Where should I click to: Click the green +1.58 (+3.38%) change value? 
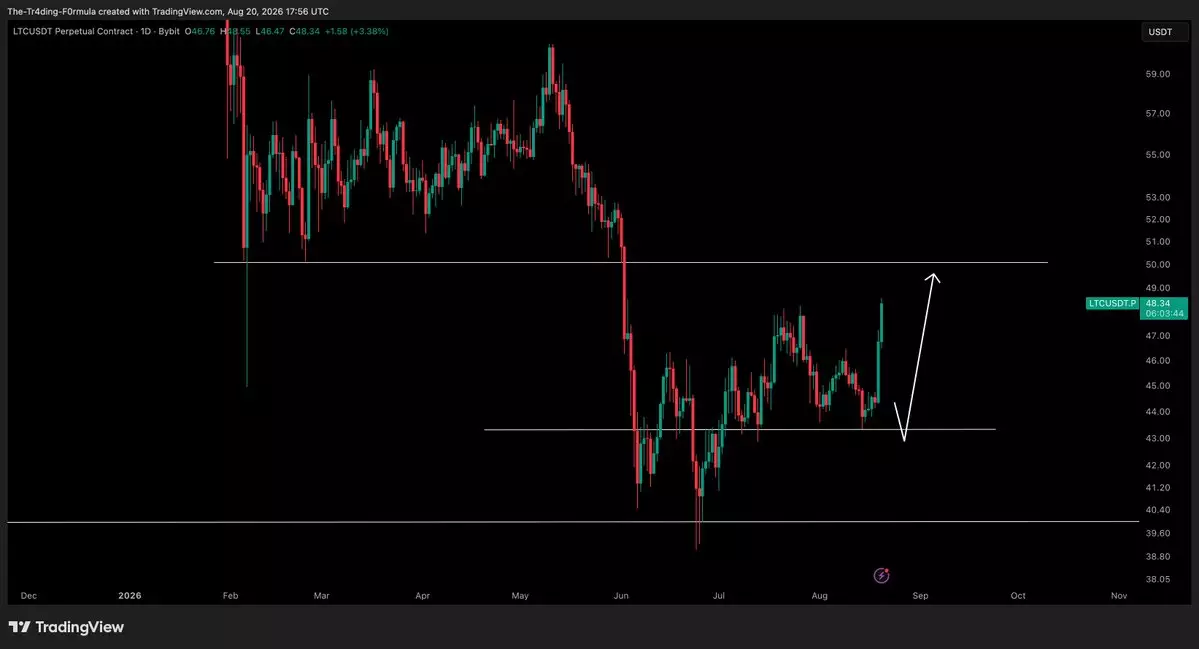pos(356,31)
